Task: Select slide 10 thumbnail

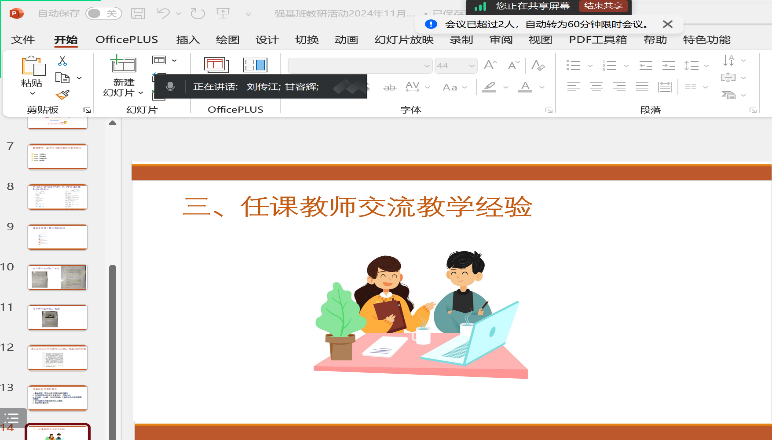Action: coord(57,277)
